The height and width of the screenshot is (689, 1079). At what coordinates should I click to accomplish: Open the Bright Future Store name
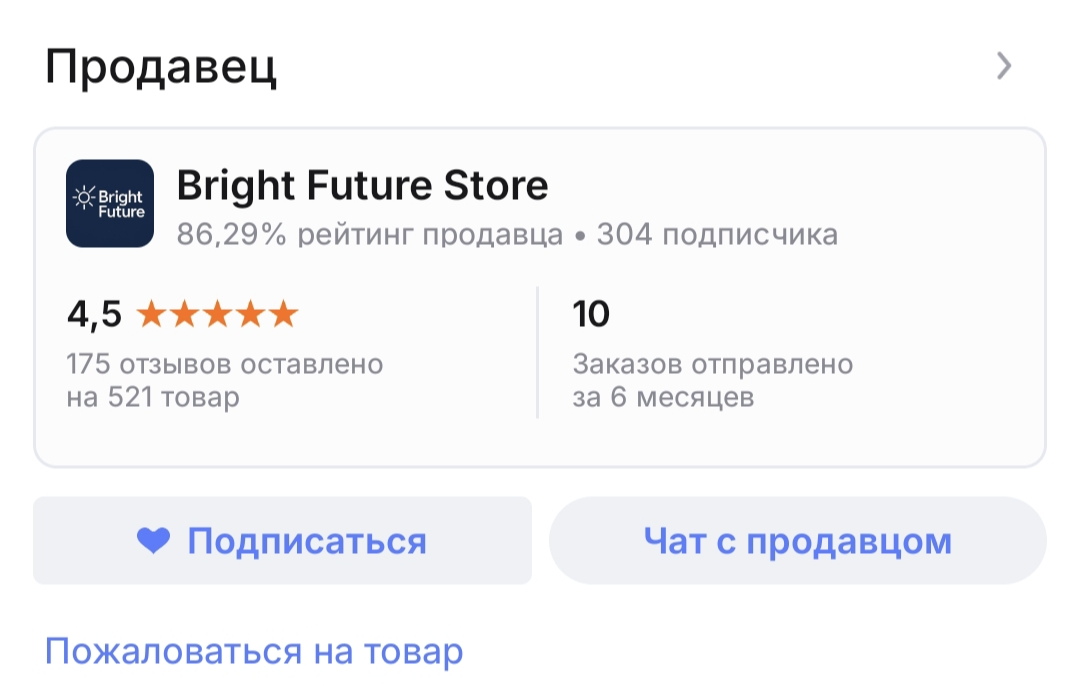coord(362,187)
